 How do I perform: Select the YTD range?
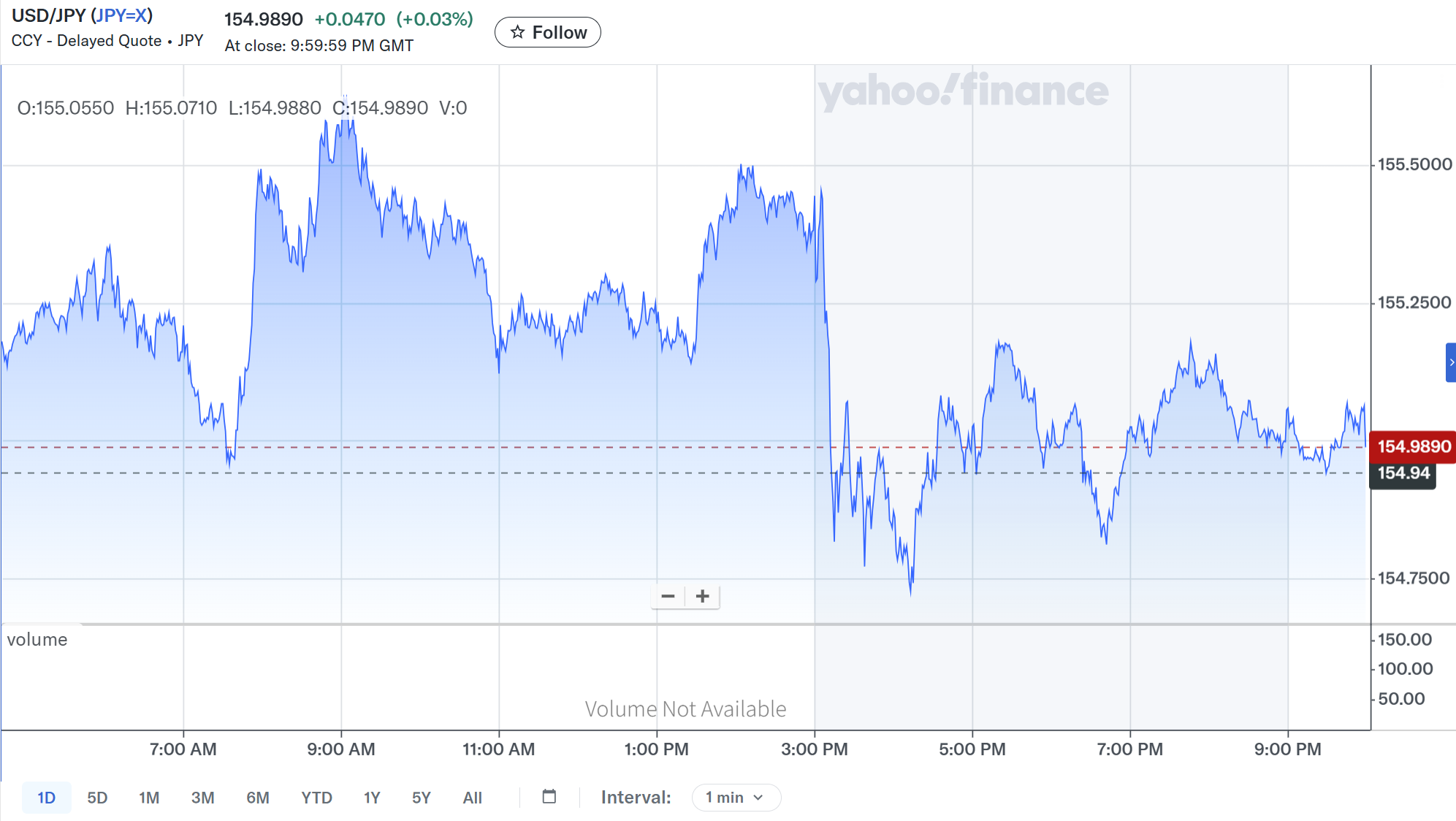(316, 798)
